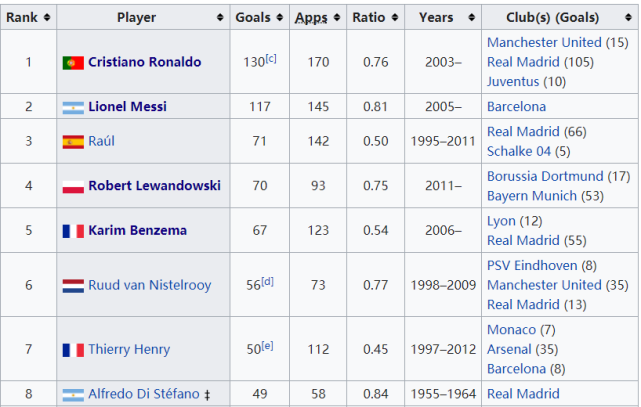Viewport: 641px width, 407px height.
Task: Click Portugal flag beside Cristiano Ronaldo
Action: (x=73, y=63)
